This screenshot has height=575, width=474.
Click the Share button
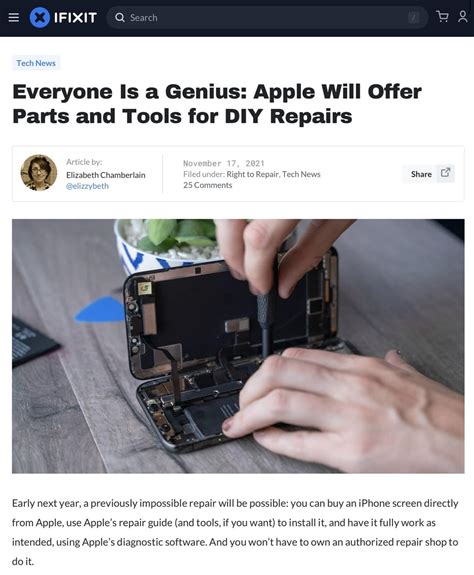click(x=429, y=174)
